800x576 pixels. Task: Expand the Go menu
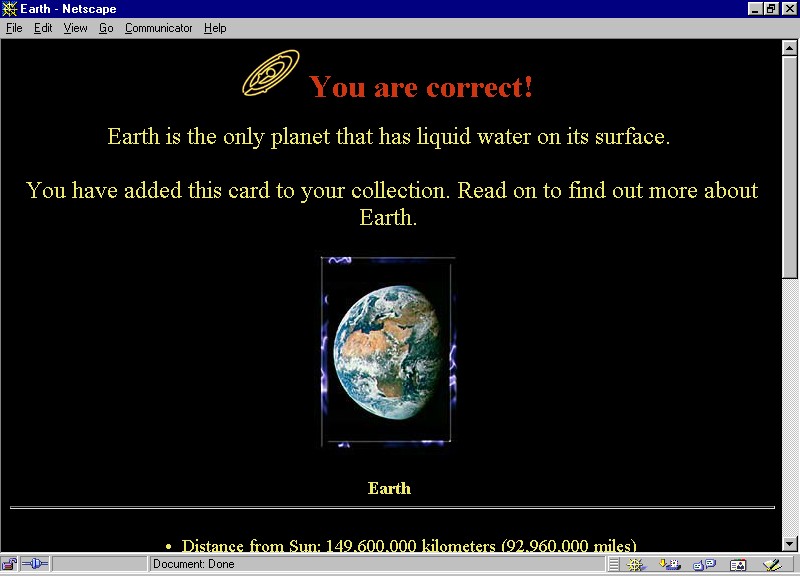[106, 28]
